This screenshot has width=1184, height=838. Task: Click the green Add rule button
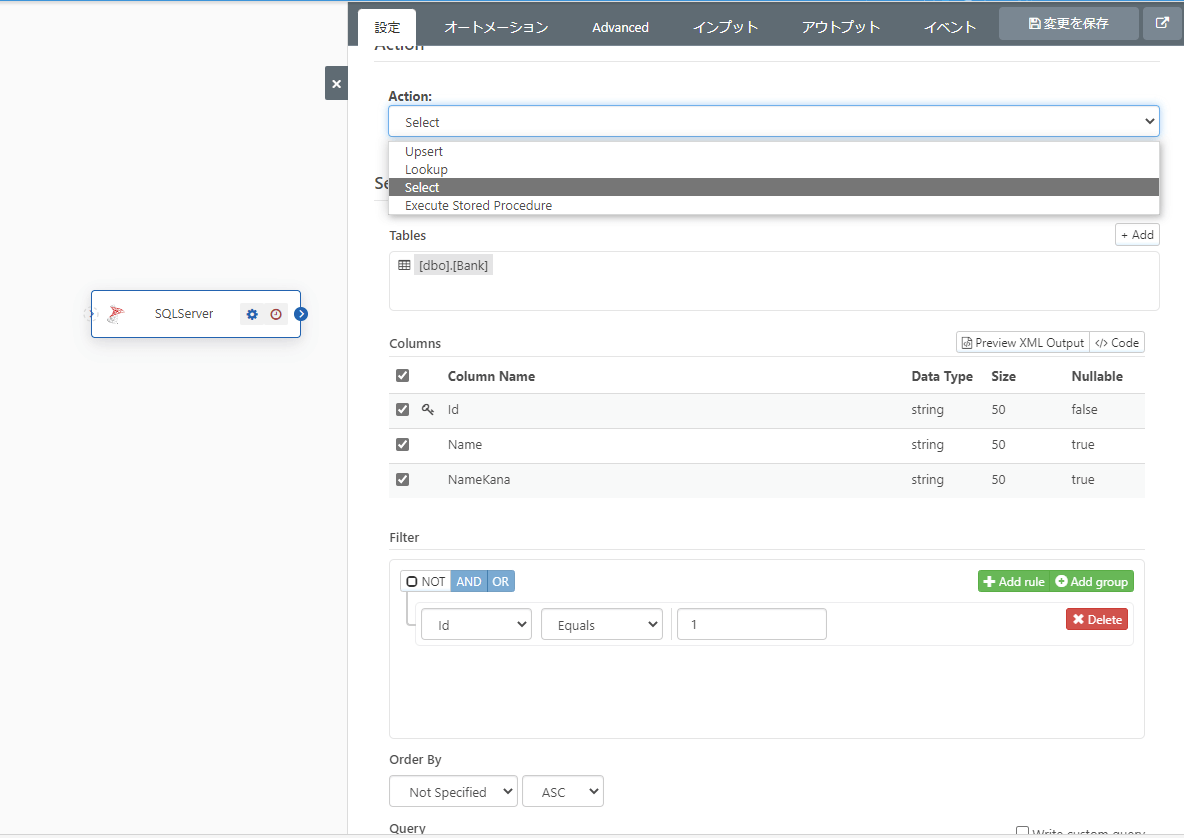coord(1013,582)
